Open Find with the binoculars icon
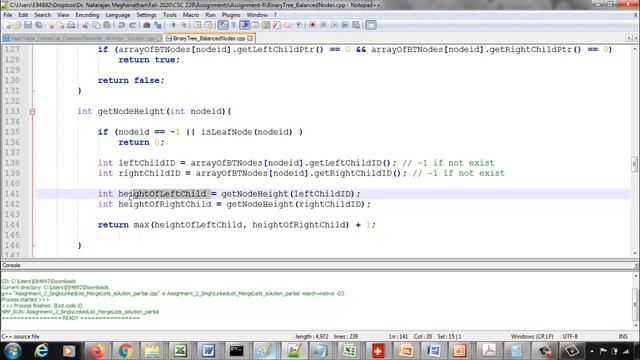Viewport: 640px width, 360px height. click(147, 25)
